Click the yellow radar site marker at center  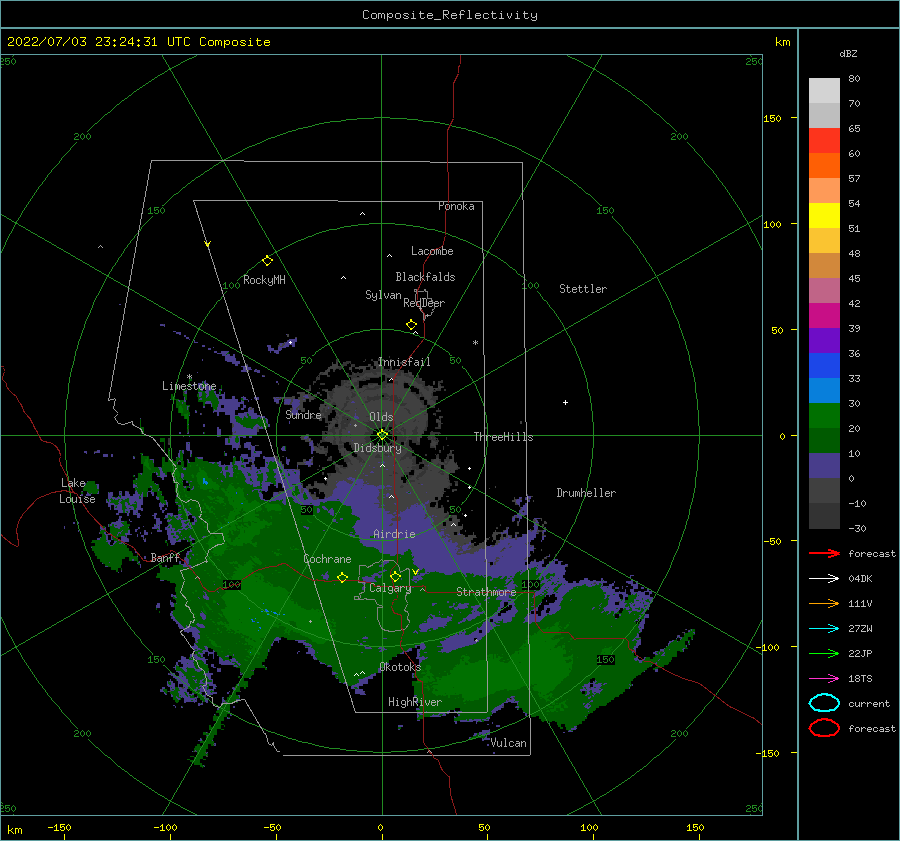tap(382, 435)
